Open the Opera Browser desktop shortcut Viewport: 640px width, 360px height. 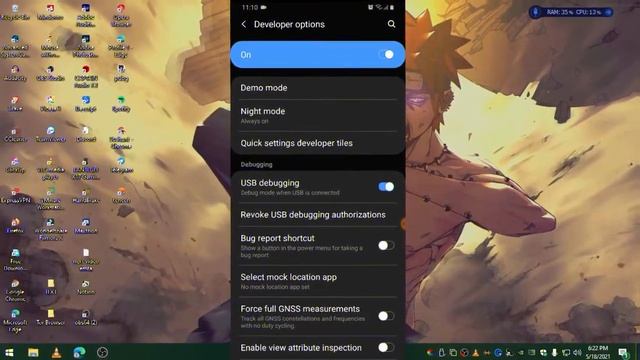coord(121,15)
